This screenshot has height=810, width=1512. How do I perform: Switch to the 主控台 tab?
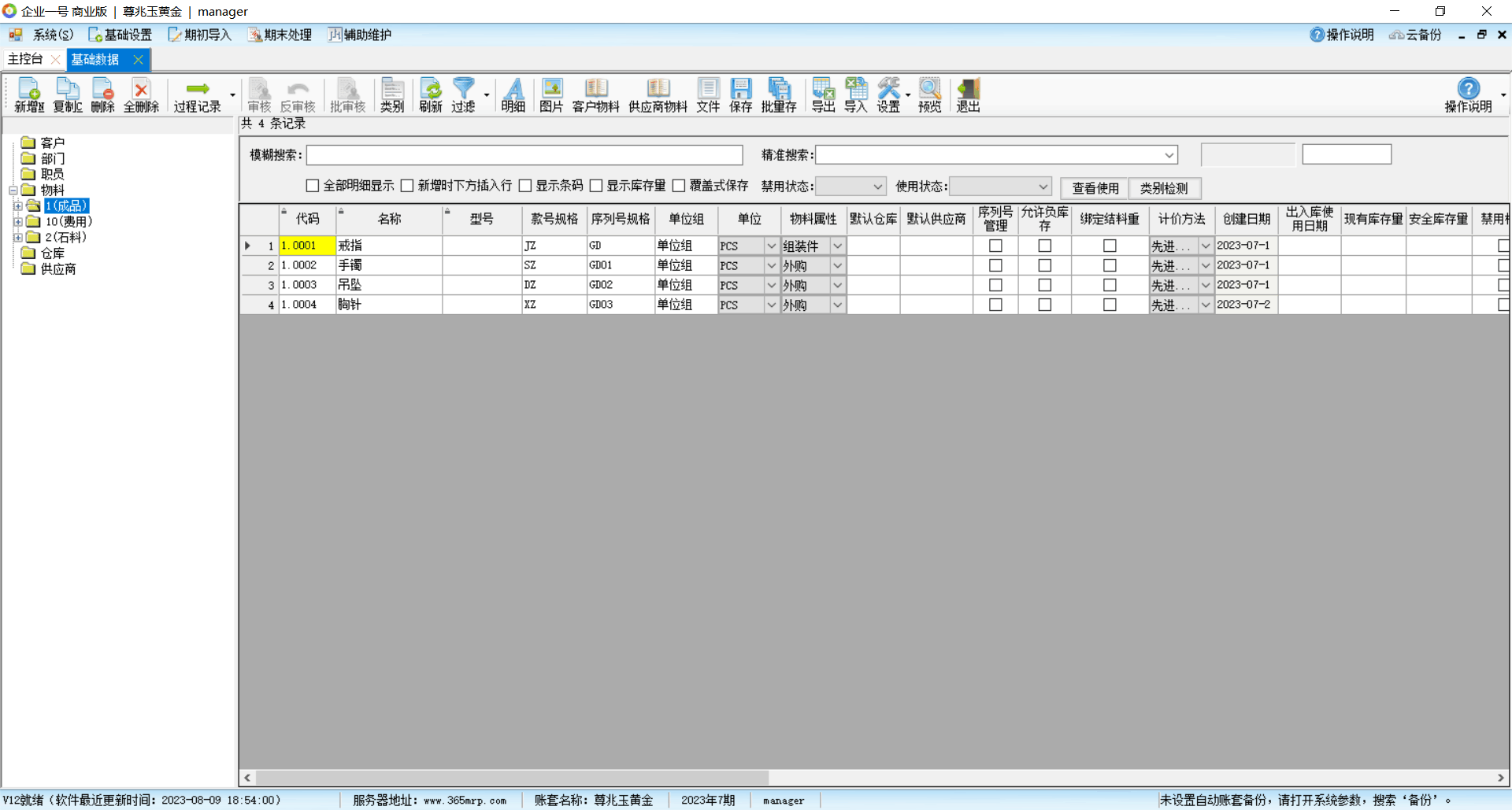point(25,59)
